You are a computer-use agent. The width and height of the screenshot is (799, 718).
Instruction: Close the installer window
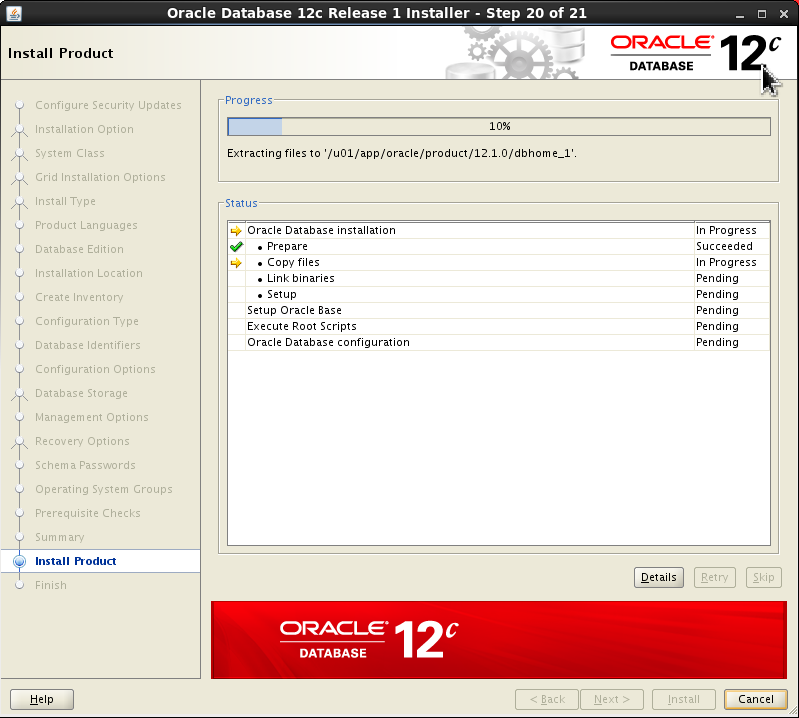[784, 14]
